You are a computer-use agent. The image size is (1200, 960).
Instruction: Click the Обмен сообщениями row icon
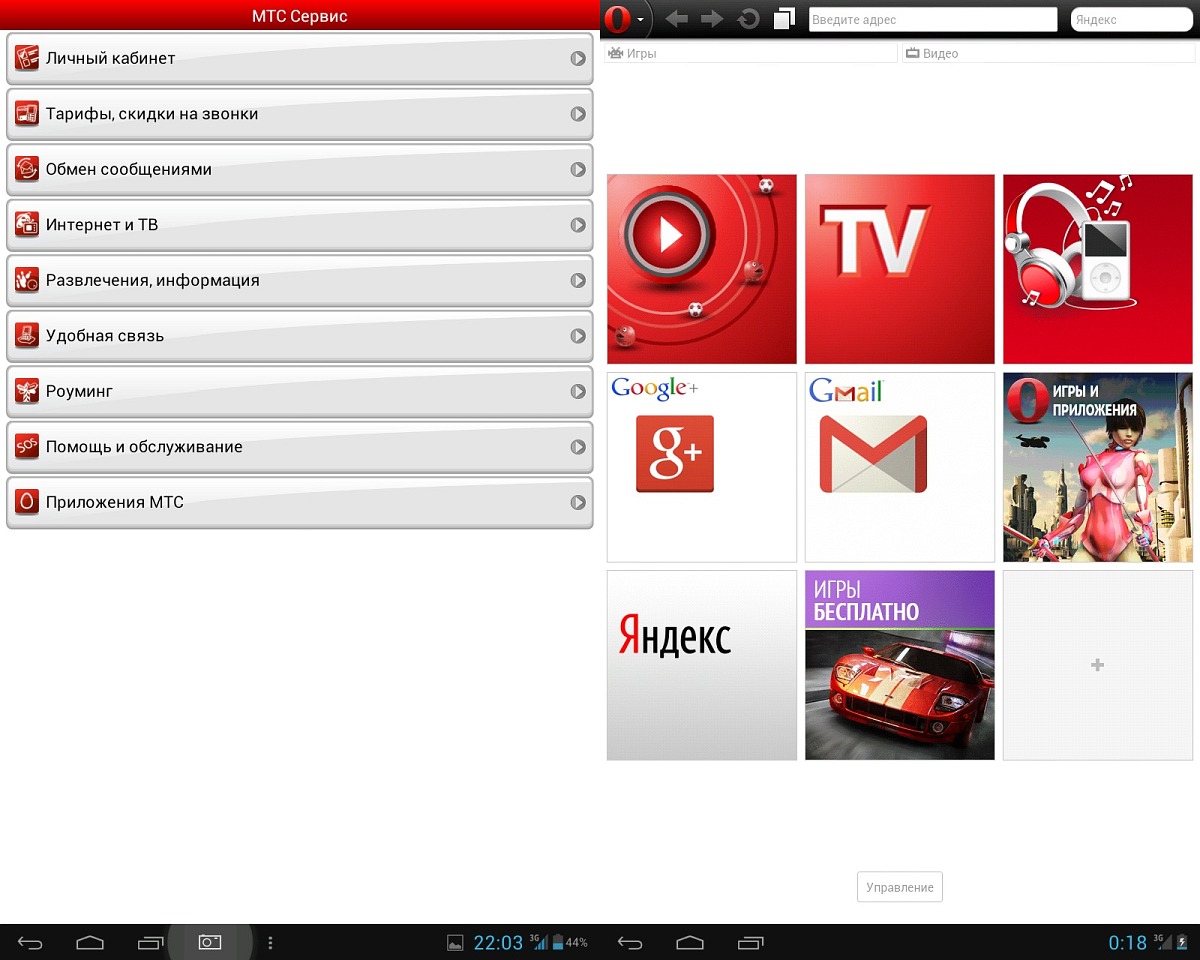(27, 170)
